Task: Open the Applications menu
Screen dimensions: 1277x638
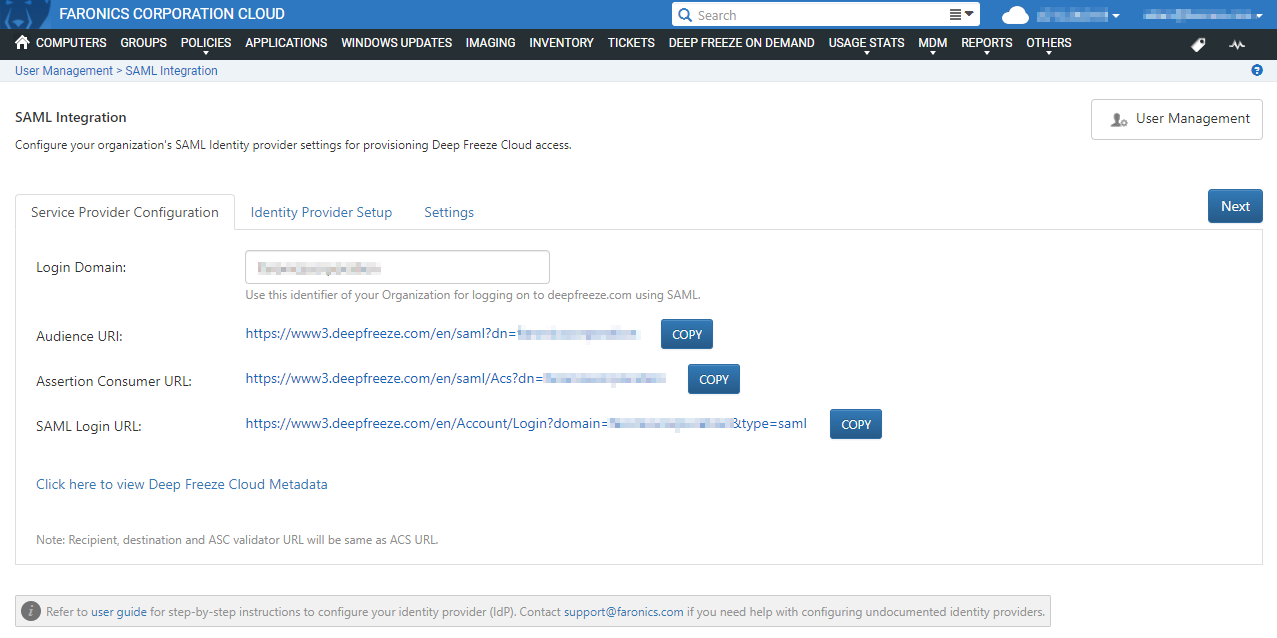Action: 286,43
